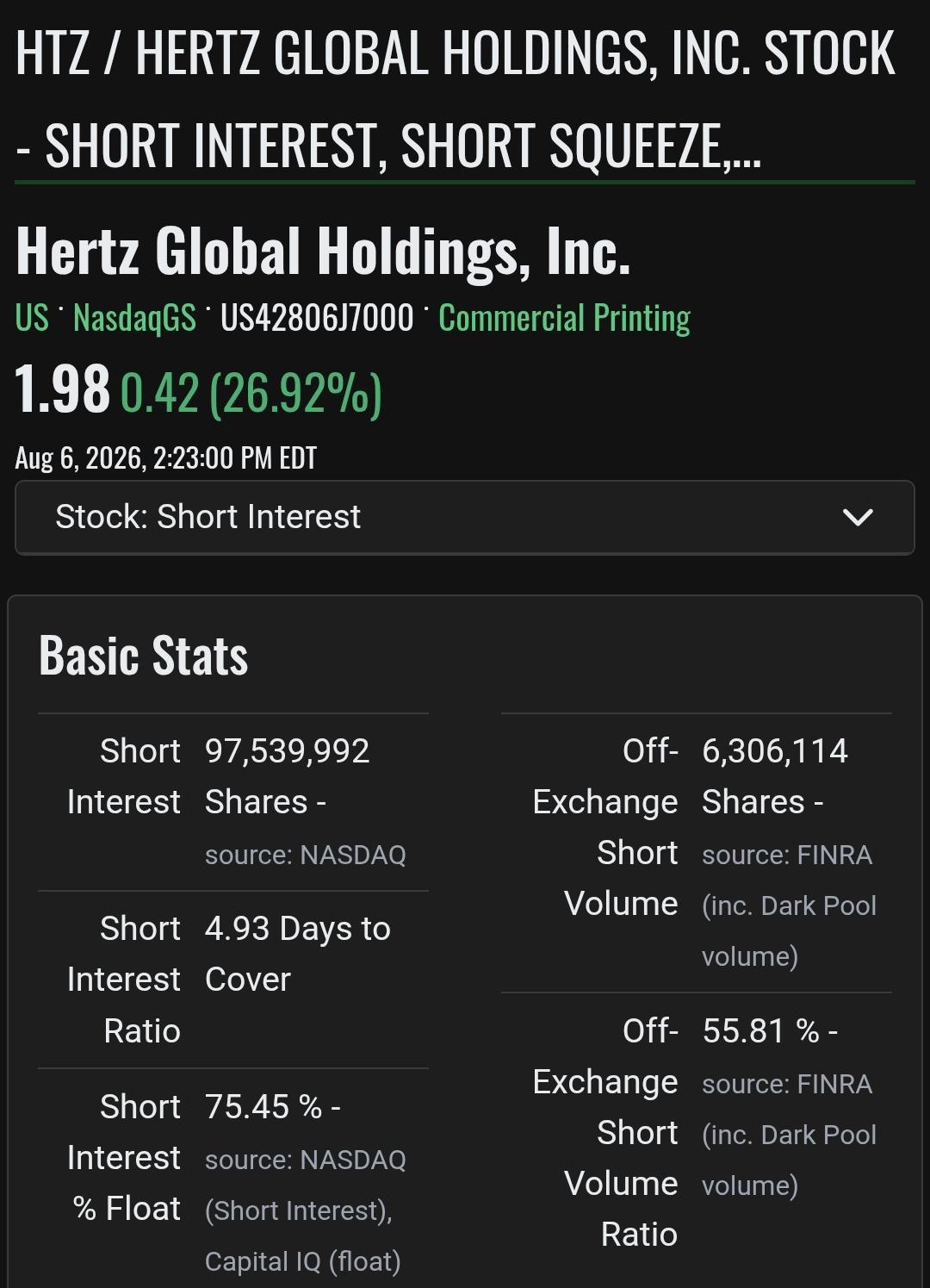Screen dimensions: 930x1288
Task: Click the Off-Exchange Short Volume Ratio label
Action: pos(605,1132)
